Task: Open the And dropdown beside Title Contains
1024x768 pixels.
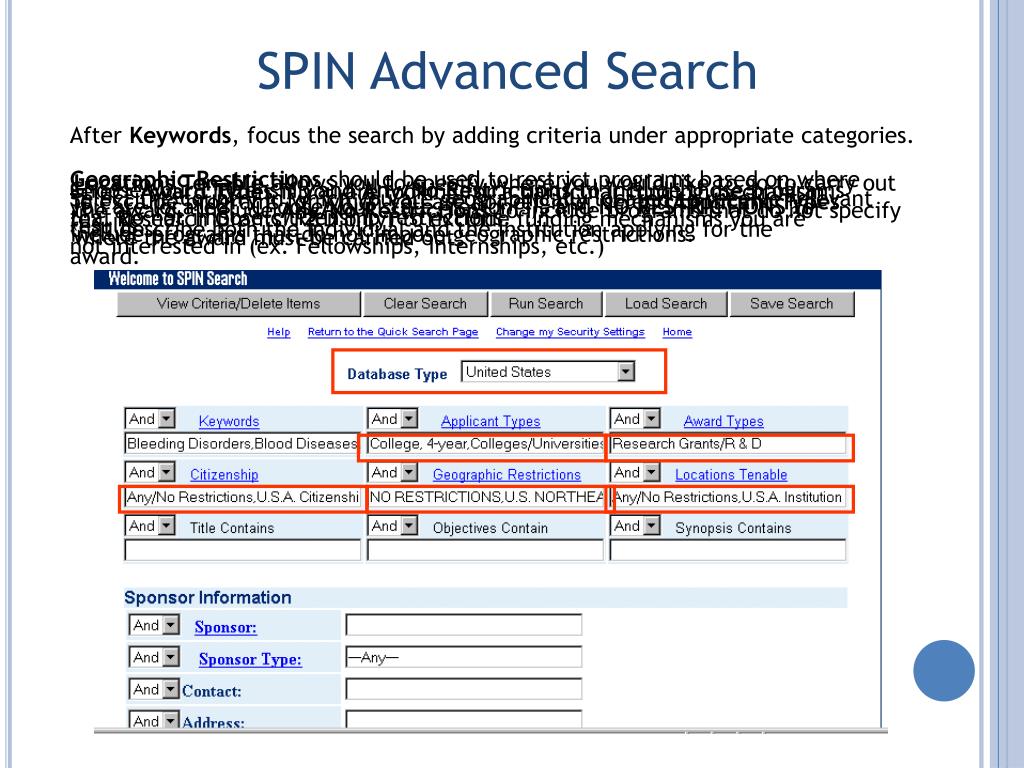Action: (x=150, y=526)
